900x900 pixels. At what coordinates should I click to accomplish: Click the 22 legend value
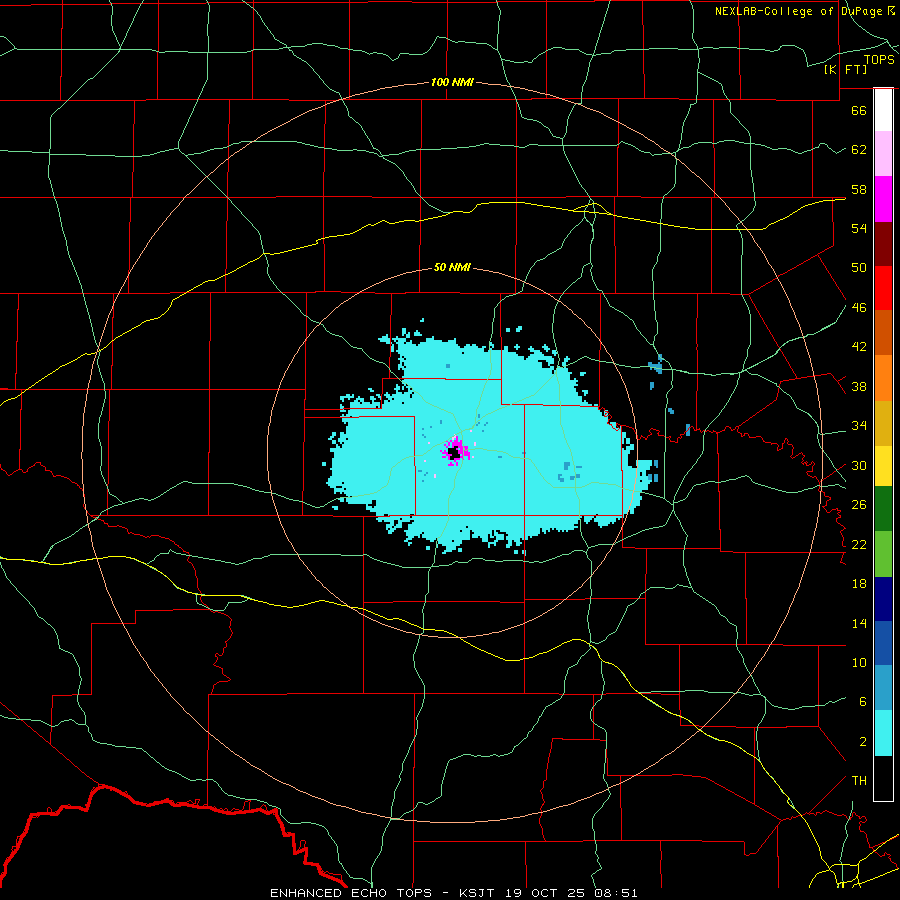(859, 545)
